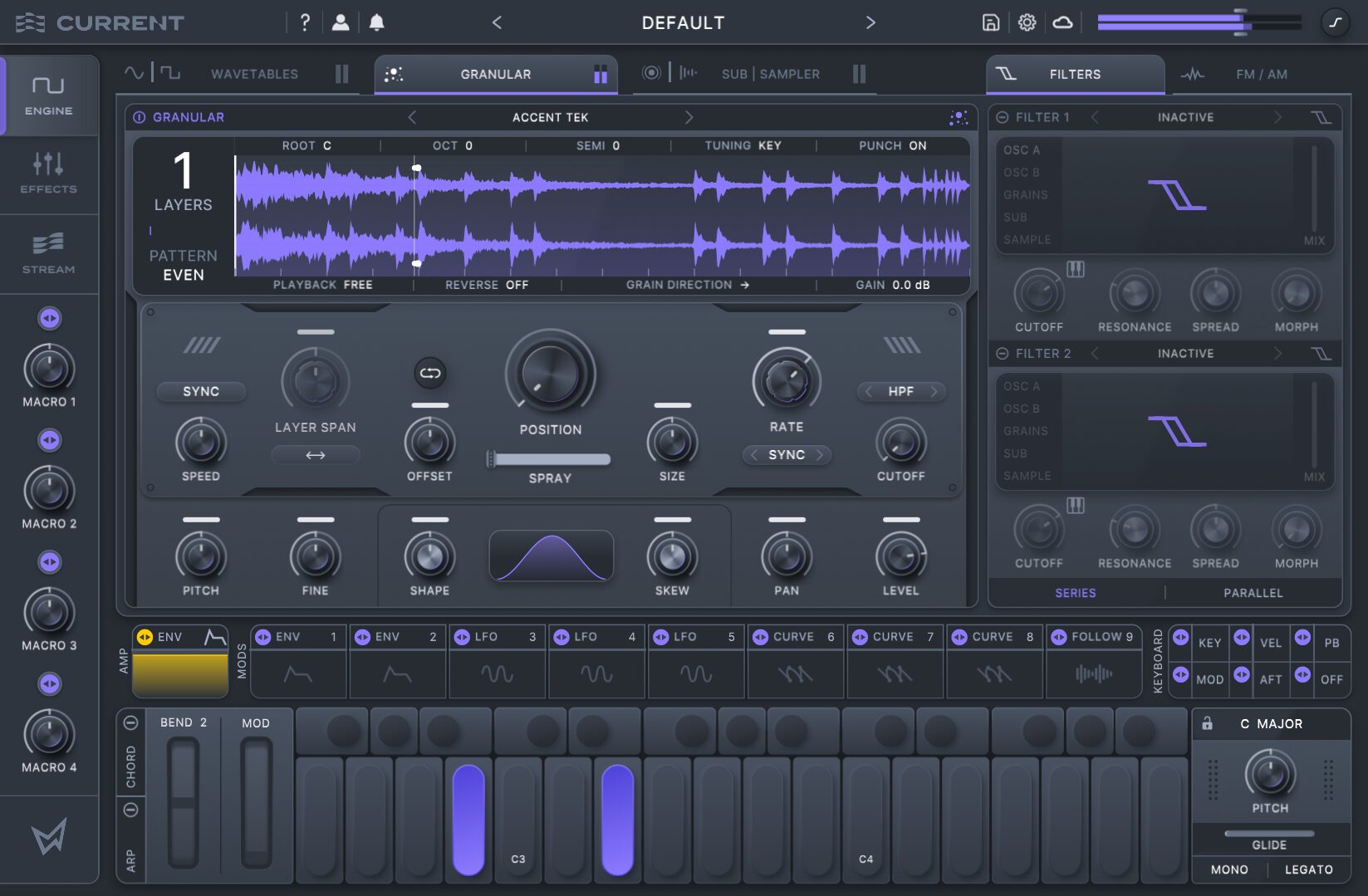
Task: Switch to the FM / AM tab
Action: [1261, 74]
